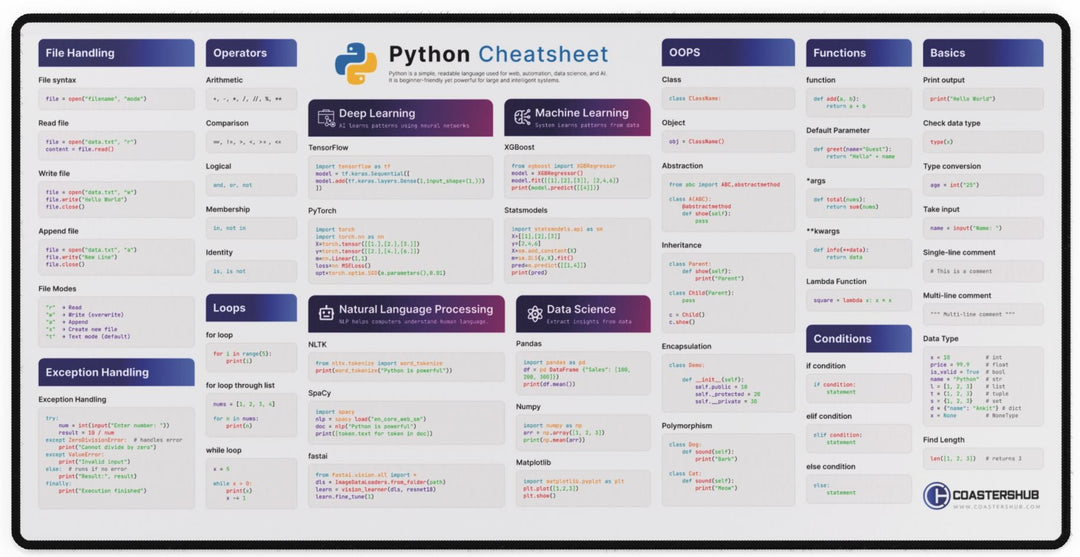
Task: Click the "Type conversion" label
Action: [952, 167]
